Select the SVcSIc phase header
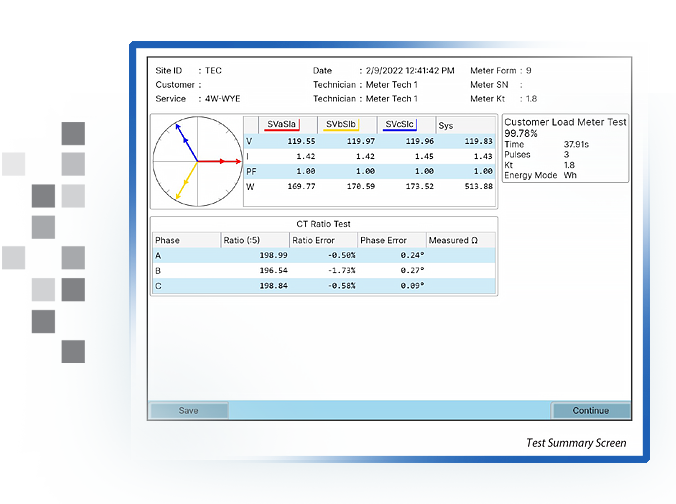 399,124
